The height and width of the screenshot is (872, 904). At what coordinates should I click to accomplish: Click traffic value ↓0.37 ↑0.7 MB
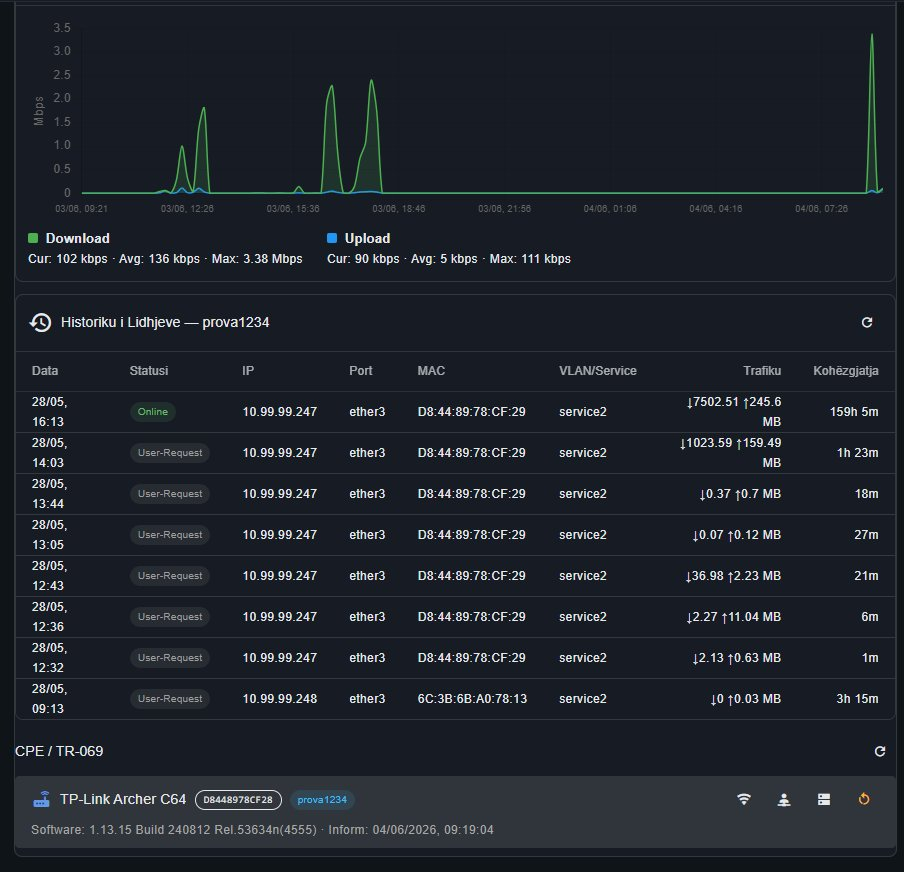point(740,494)
